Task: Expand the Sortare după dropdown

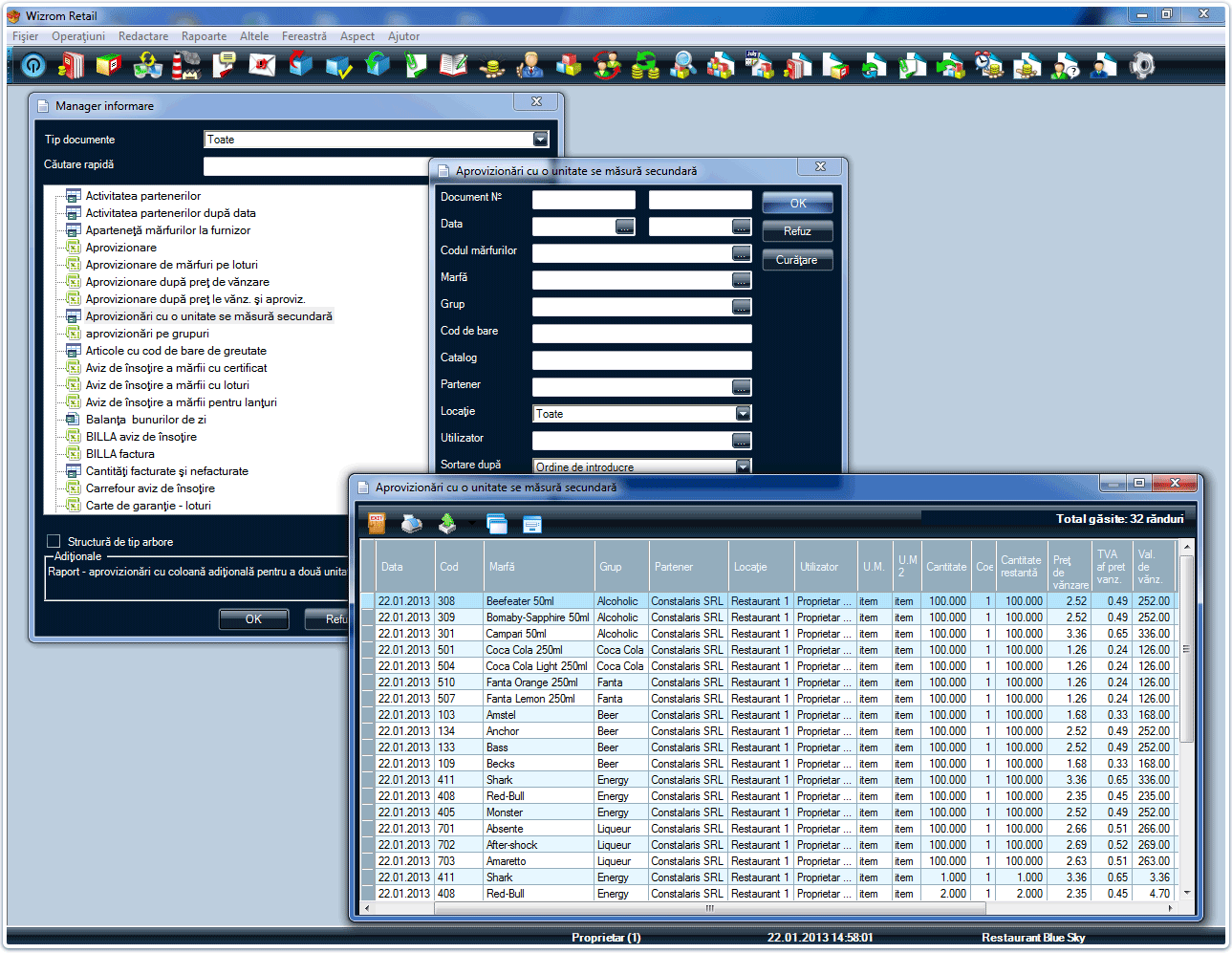Action: click(743, 466)
